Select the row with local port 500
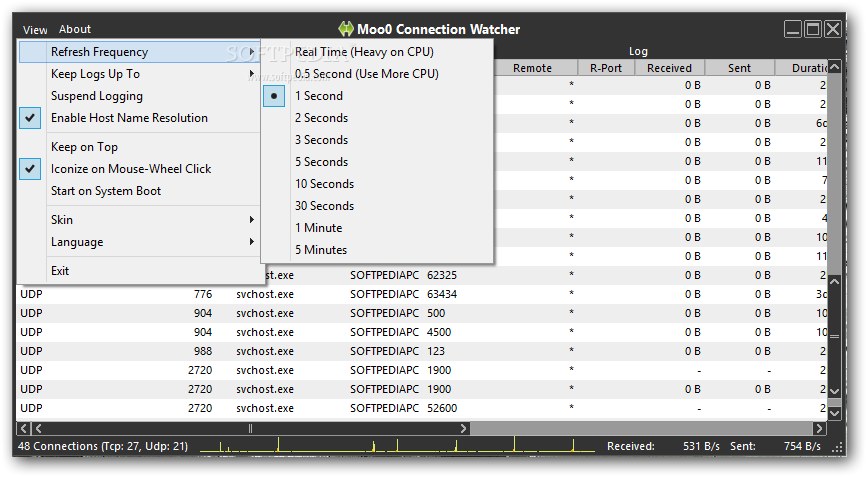Screen dimensions: 867x477 click(x=422, y=313)
